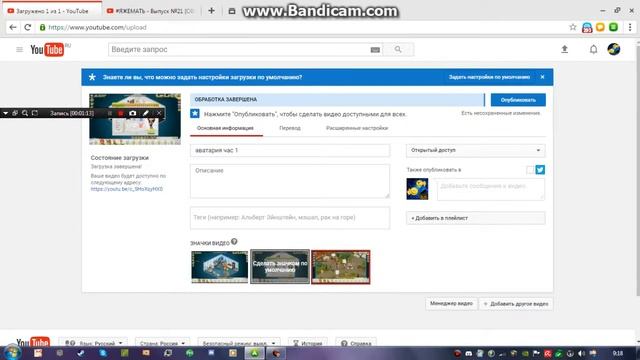Open the Bandicam dropdown arrow menu

(x=5, y=113)
